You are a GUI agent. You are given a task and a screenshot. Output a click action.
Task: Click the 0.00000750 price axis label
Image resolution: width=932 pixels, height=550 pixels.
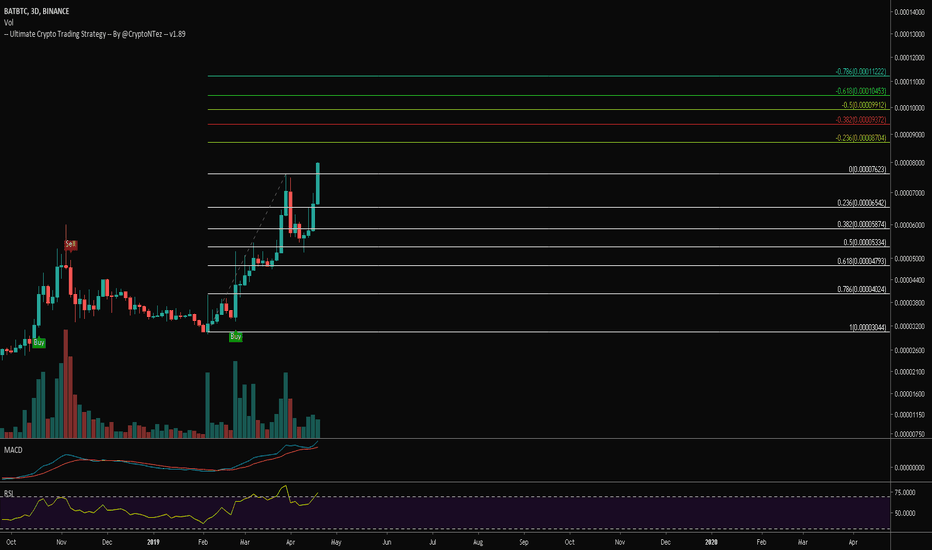point(909,435)
